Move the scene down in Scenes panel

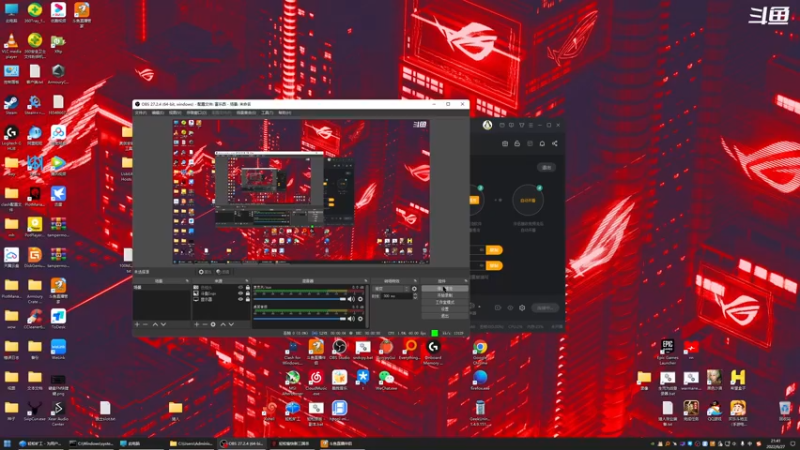coord(163,324)
